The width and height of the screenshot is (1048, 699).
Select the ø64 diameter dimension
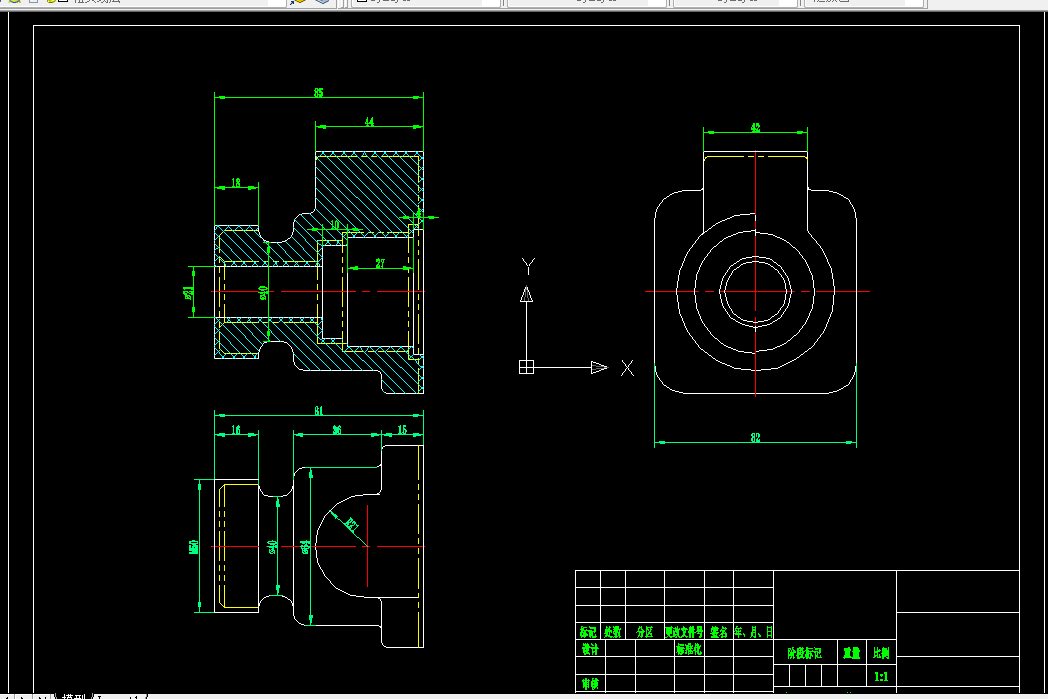click(x=305, y=547)
